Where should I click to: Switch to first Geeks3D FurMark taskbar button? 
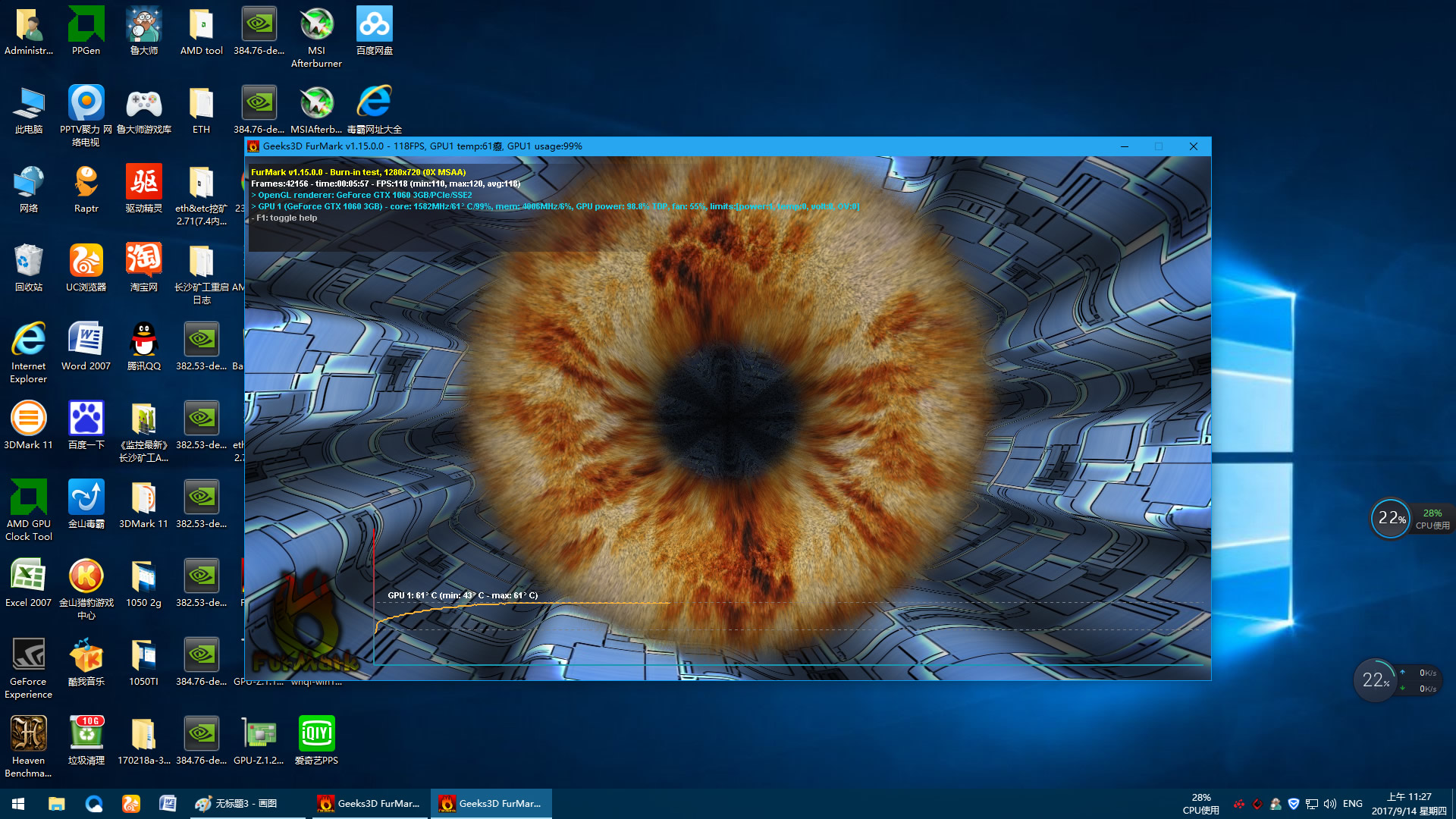[369, 804]
